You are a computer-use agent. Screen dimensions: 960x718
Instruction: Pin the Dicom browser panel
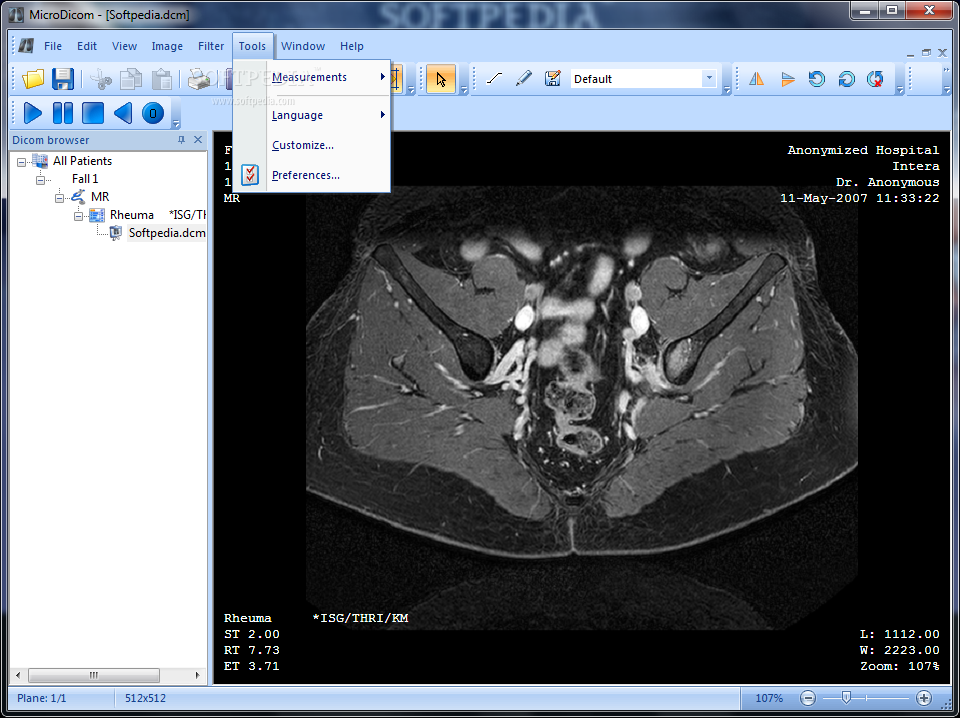[x=181, y=140]
